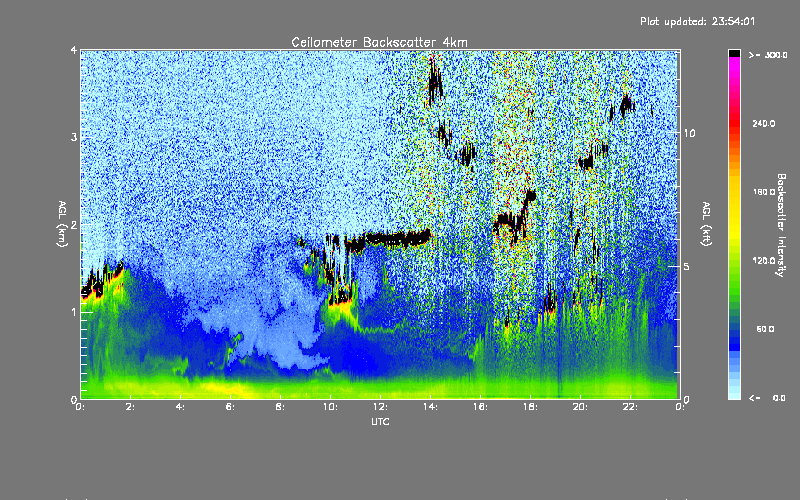Image resolution: width=800 pixels, height=500 pixels.
Task: Click the '10:' hour tick label on the time axis
Action: [330, 407]
